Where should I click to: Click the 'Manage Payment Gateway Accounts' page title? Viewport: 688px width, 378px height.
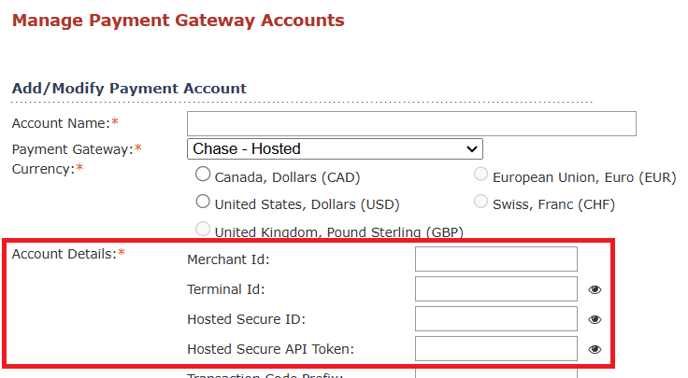(178, 21)
